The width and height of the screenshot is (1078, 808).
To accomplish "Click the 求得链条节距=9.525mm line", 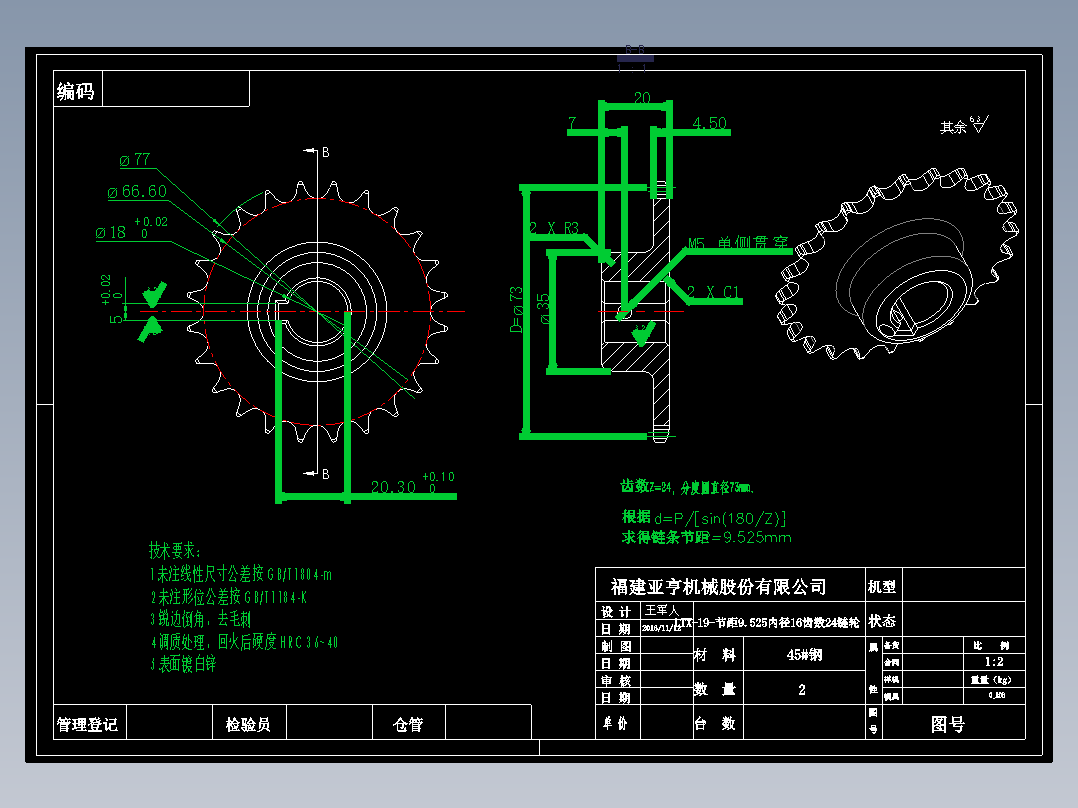I will [706, 537].
